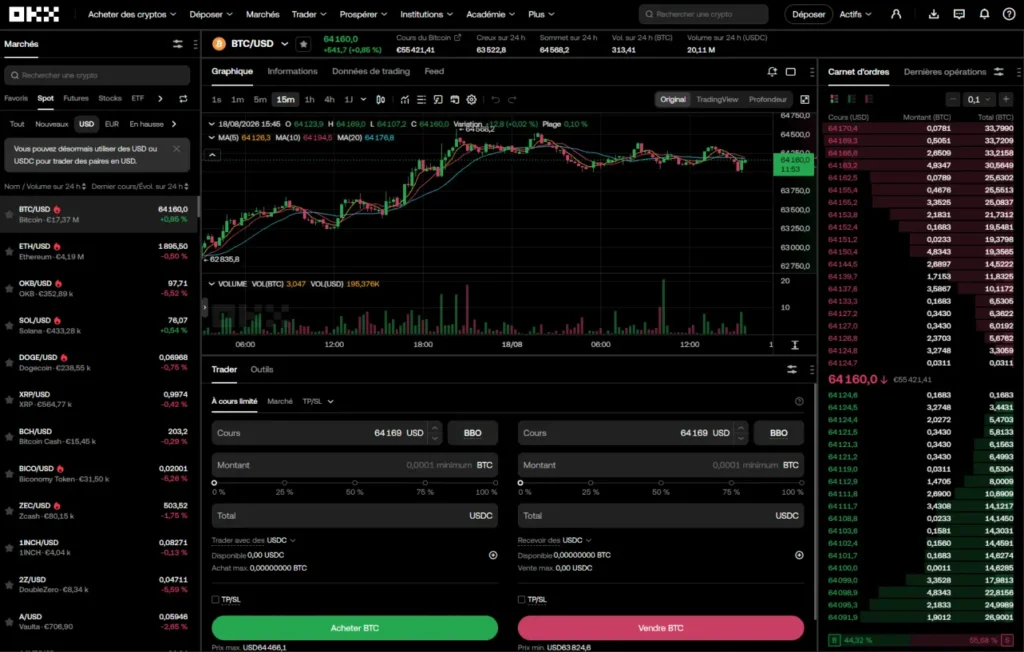
Task: Click the download app icon
Action: pyautogui.click(x=934, y=14)
